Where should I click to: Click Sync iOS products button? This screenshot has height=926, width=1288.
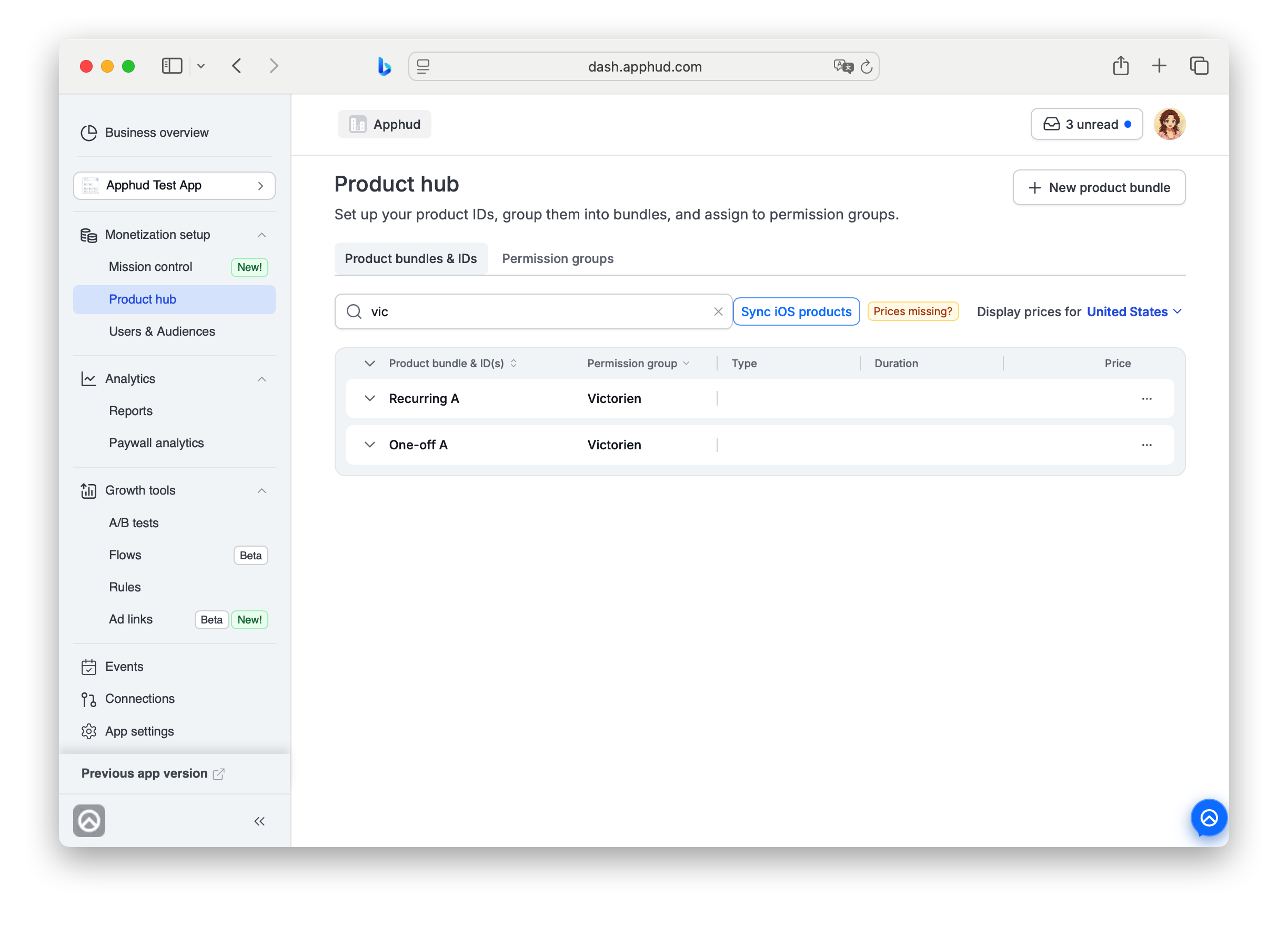tap(796, 311)
